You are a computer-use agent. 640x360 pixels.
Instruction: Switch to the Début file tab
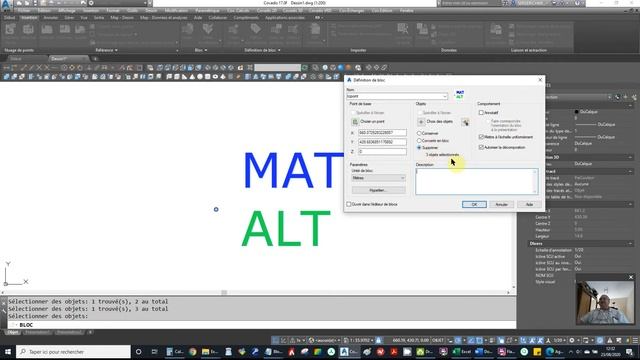click(16, 59)
